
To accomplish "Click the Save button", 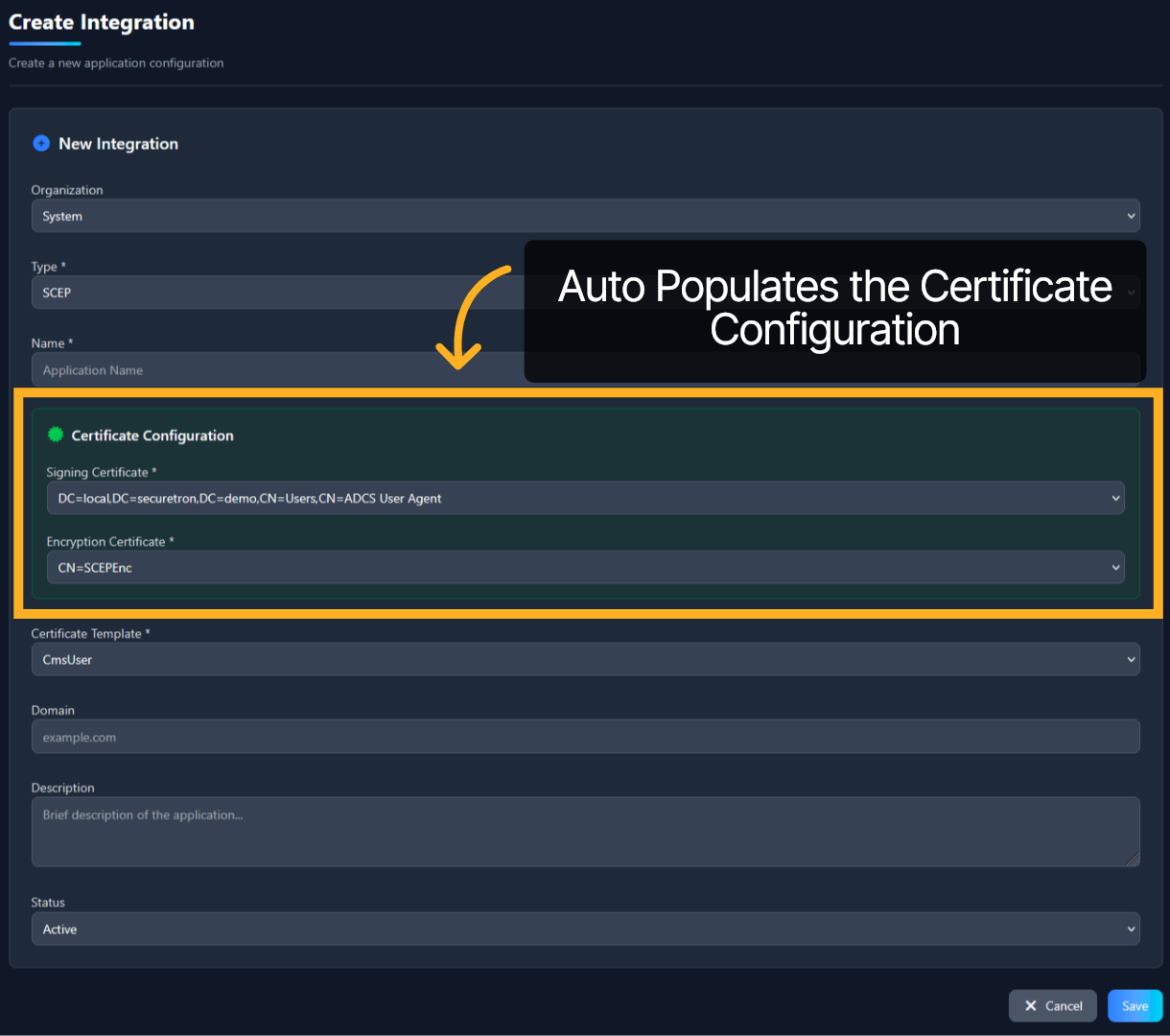I will coord(1135,1005).
